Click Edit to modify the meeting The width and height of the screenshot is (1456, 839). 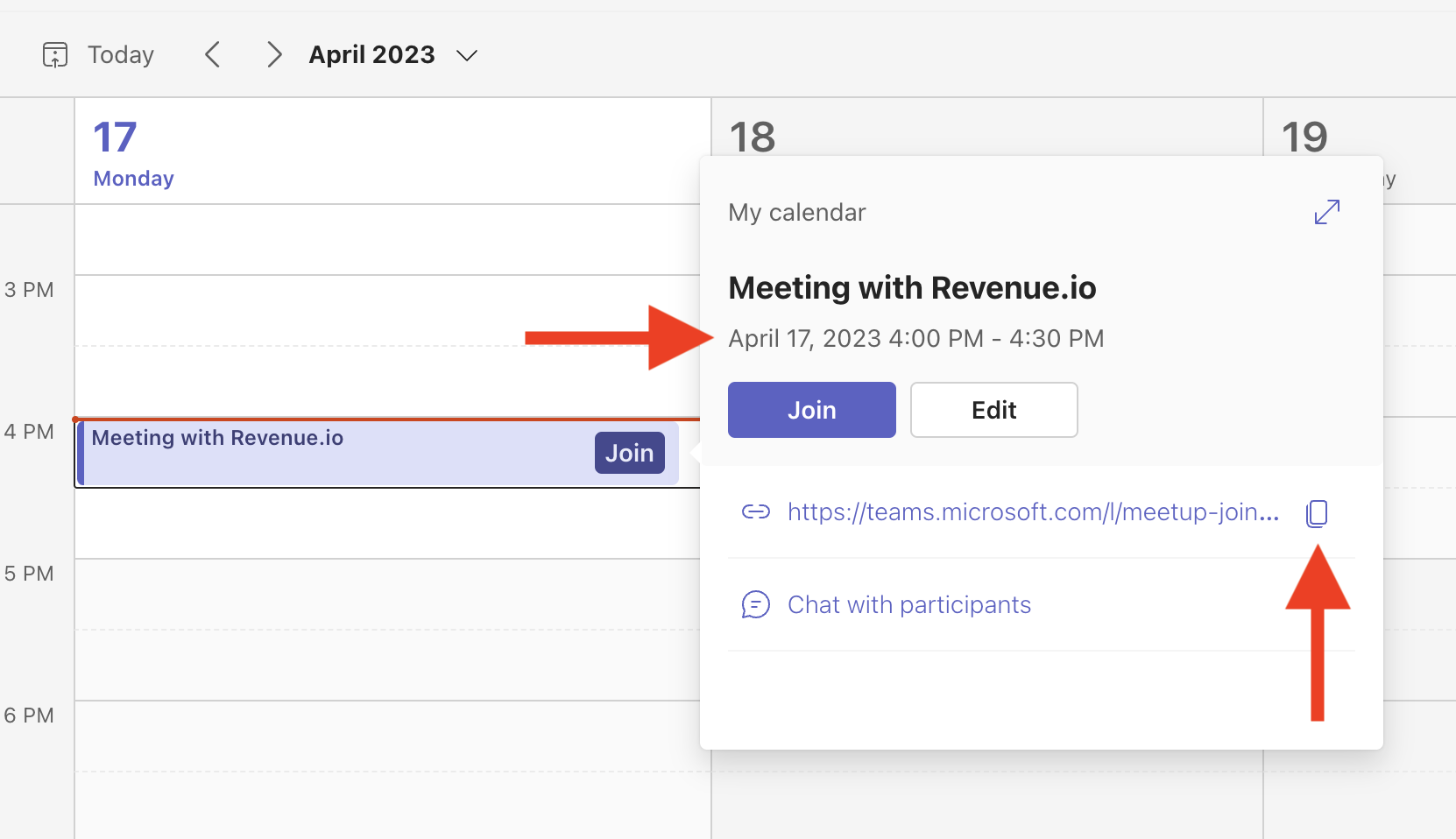993,410
